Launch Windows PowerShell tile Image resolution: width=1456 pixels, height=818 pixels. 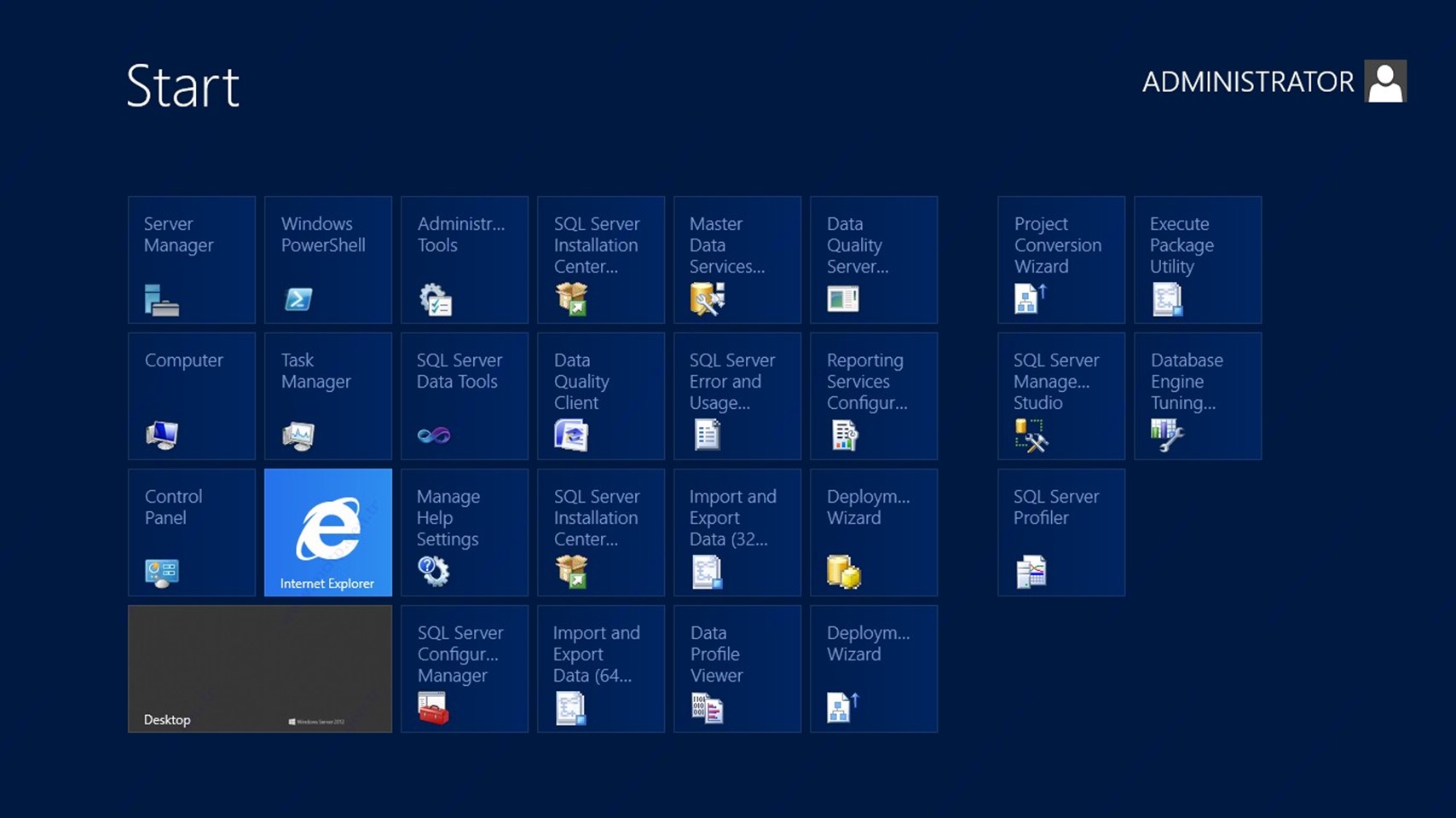click(x=328, y=260)
